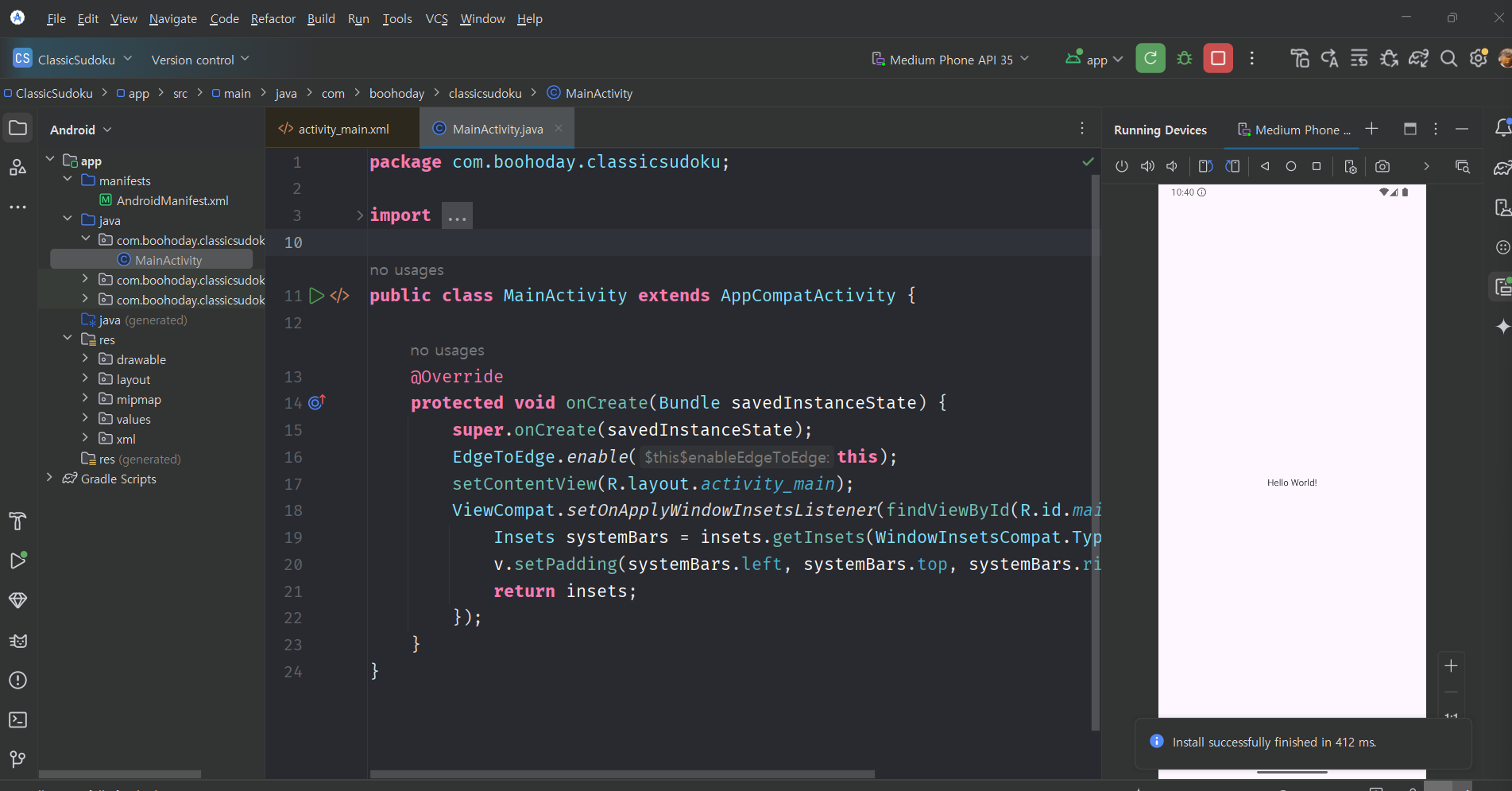Open More tool windows ellipsis
This screenshot has width=1512, height=791.
click(17, 207)
